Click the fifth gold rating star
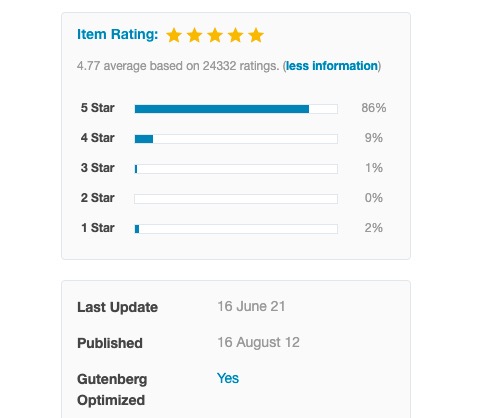The width and height of the screenshot is (498, 418). click(256, 35)
